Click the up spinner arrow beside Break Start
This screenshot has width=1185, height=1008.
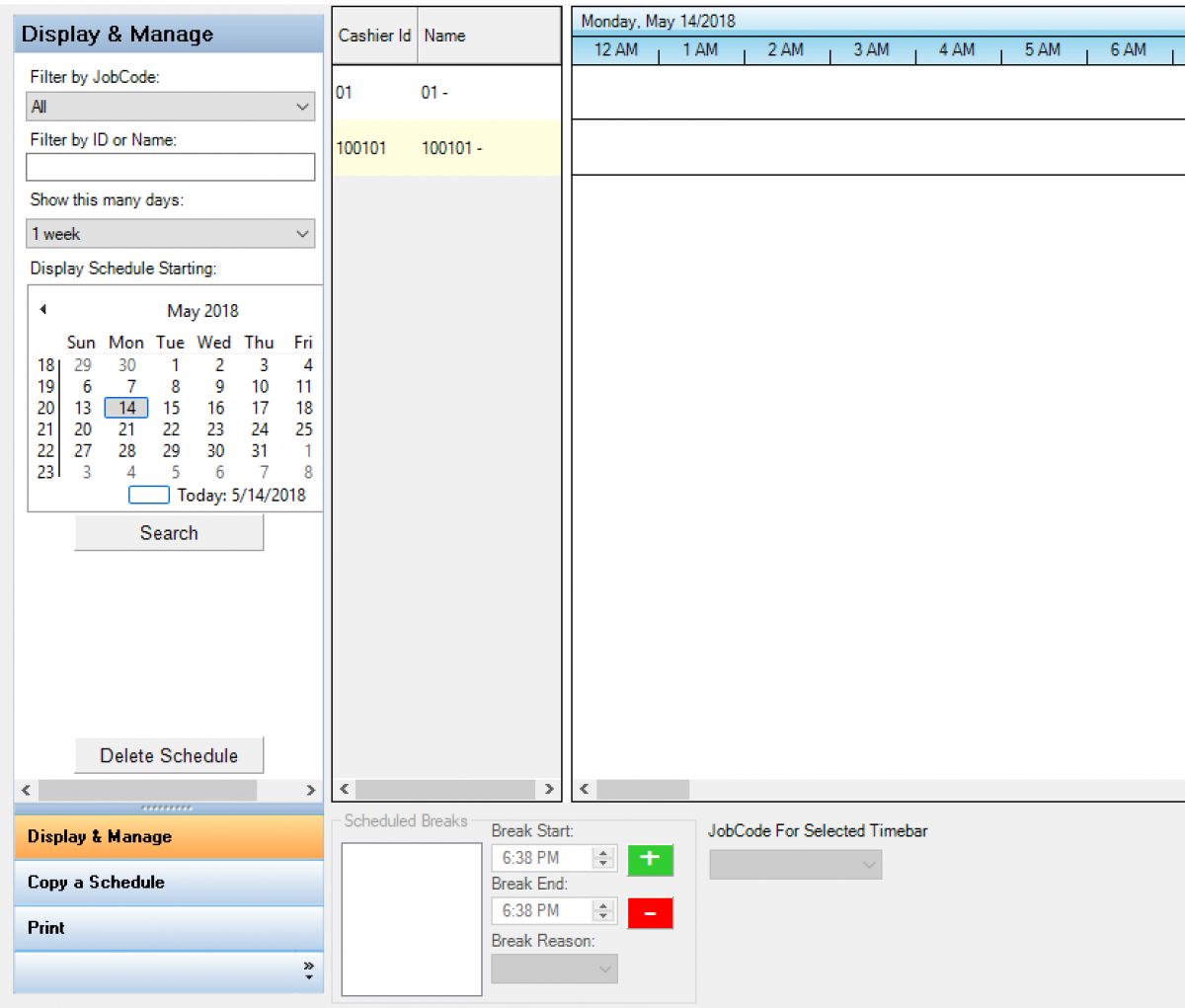604,853
